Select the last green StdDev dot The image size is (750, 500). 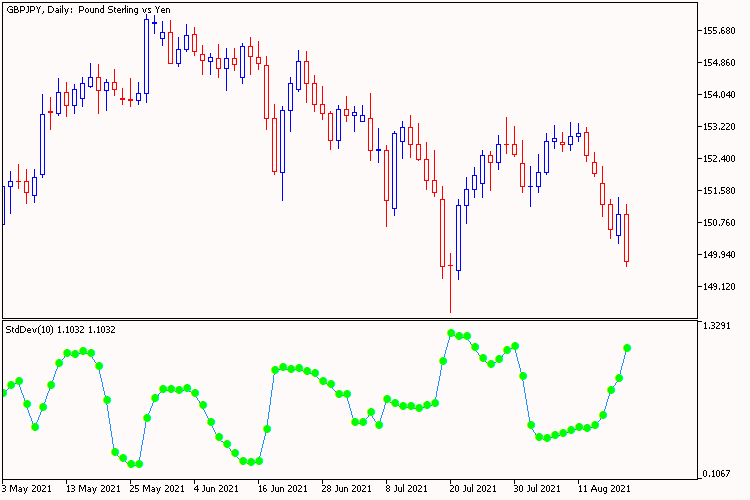627,348
